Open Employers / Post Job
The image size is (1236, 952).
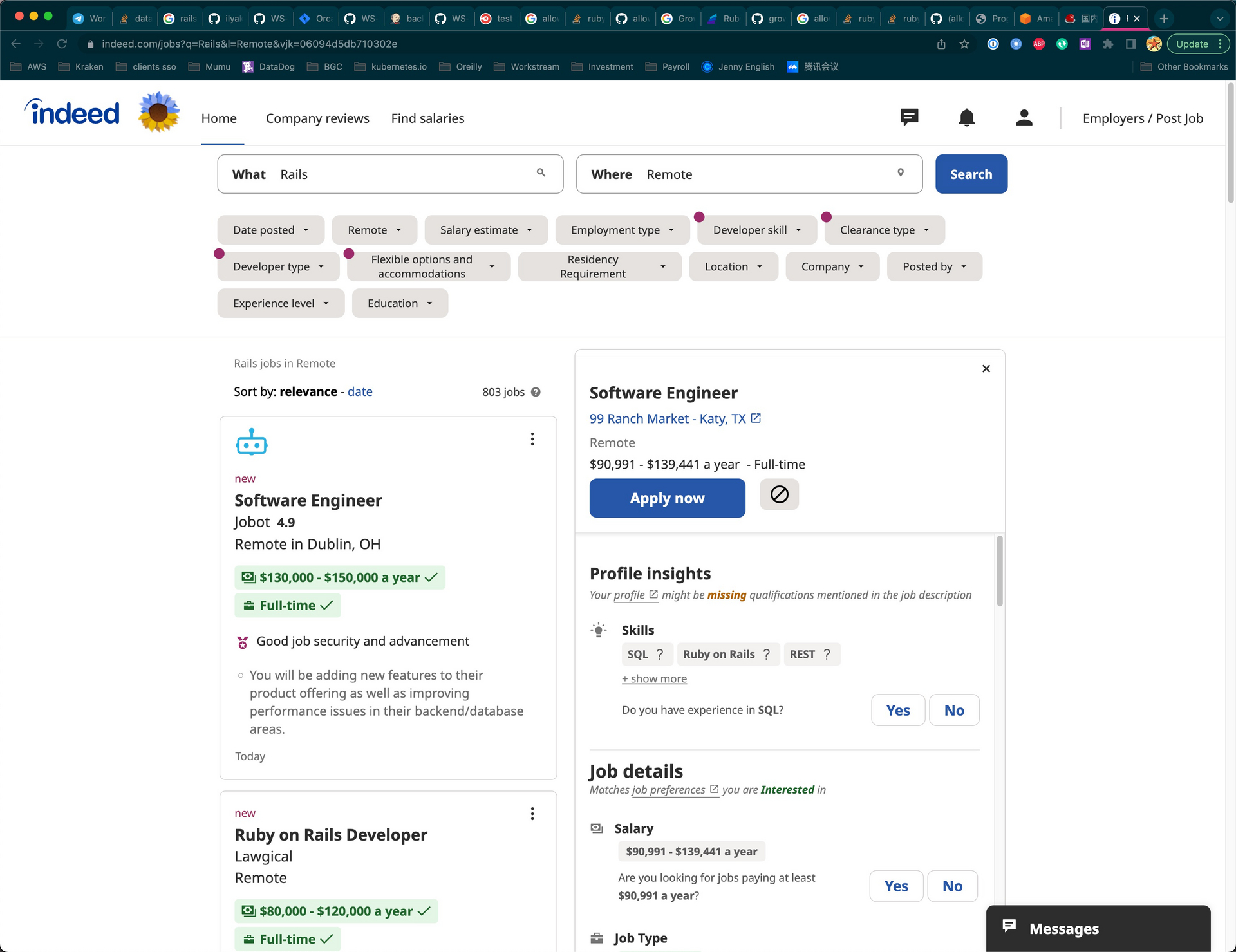(x=1143, y=118)
